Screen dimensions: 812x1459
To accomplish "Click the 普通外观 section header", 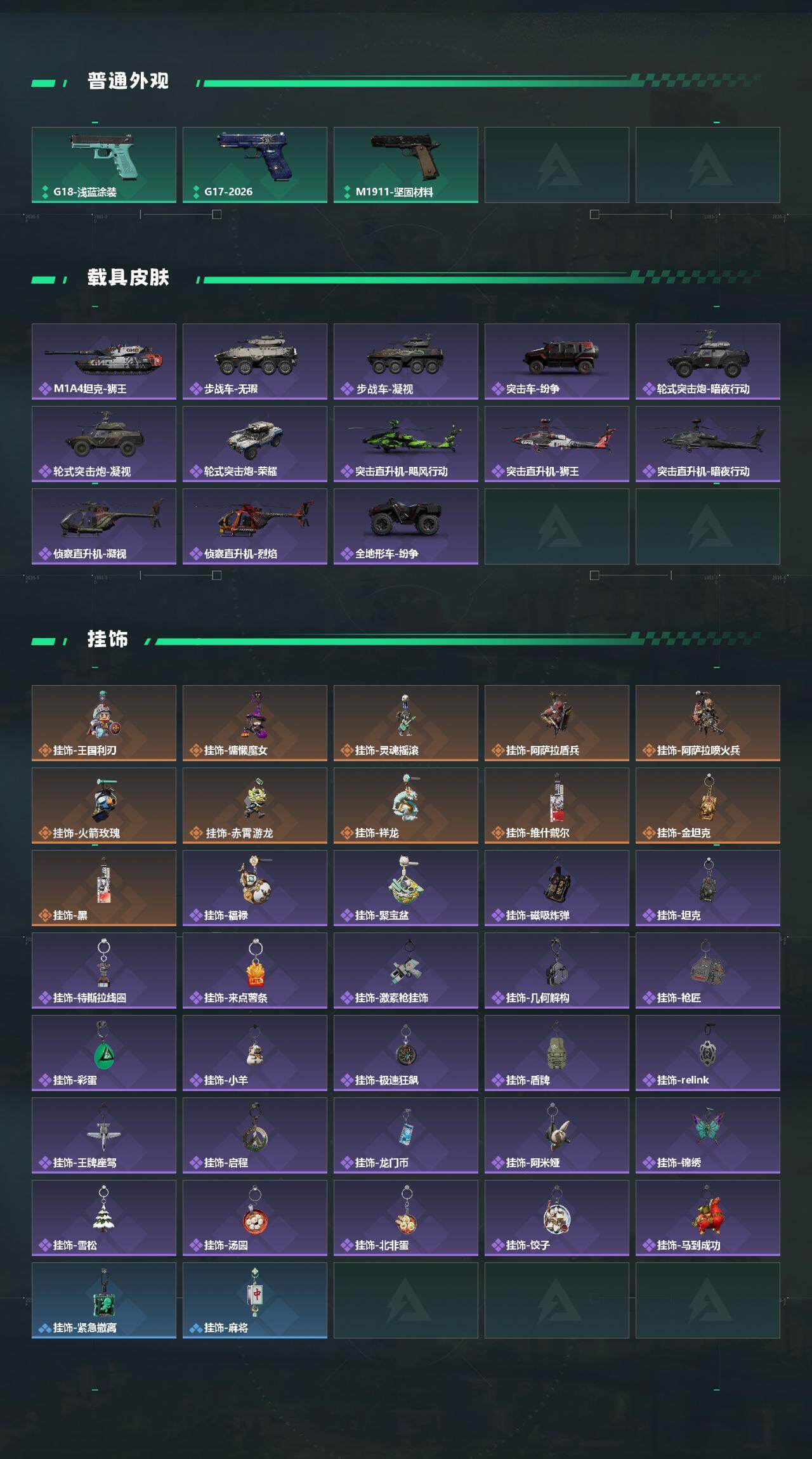I will [128, 81].
